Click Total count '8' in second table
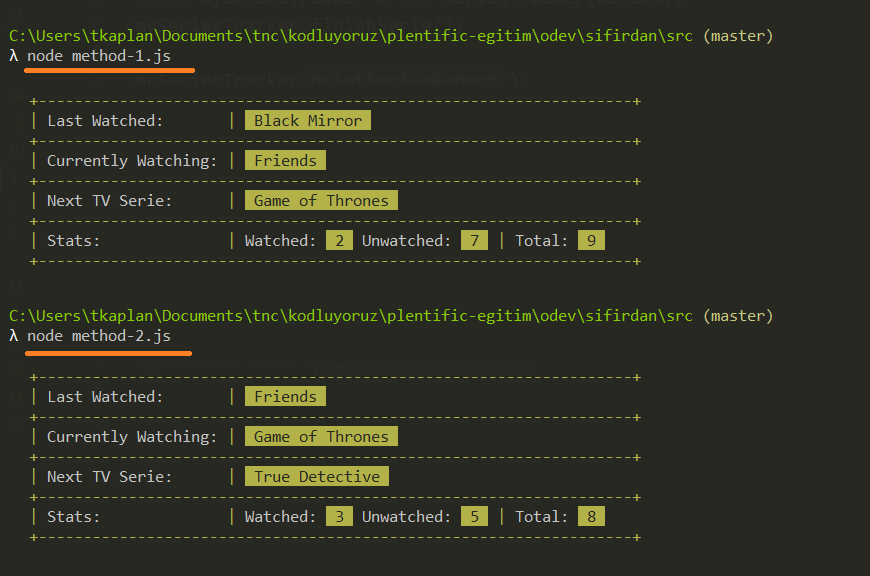This screenshot has height=576, width=870. click(x=591, y=516)
